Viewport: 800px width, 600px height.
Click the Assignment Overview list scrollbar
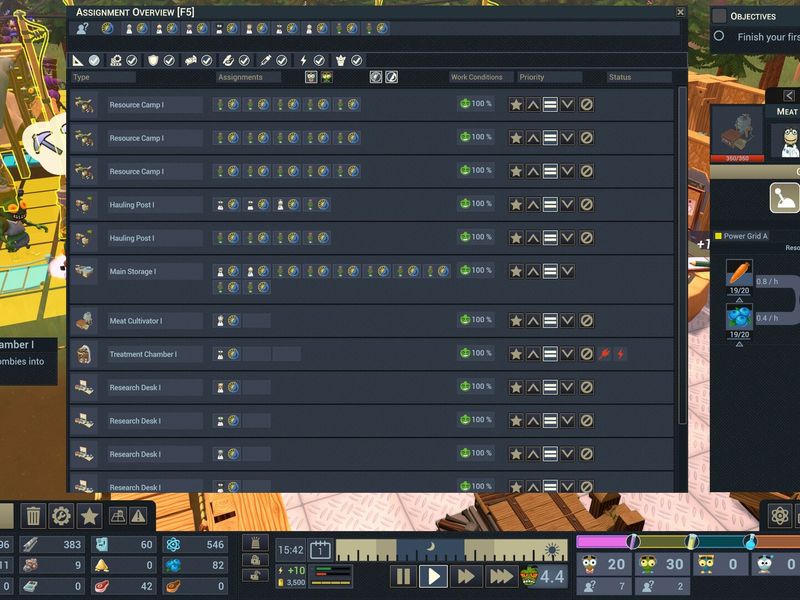pos(682,255)
